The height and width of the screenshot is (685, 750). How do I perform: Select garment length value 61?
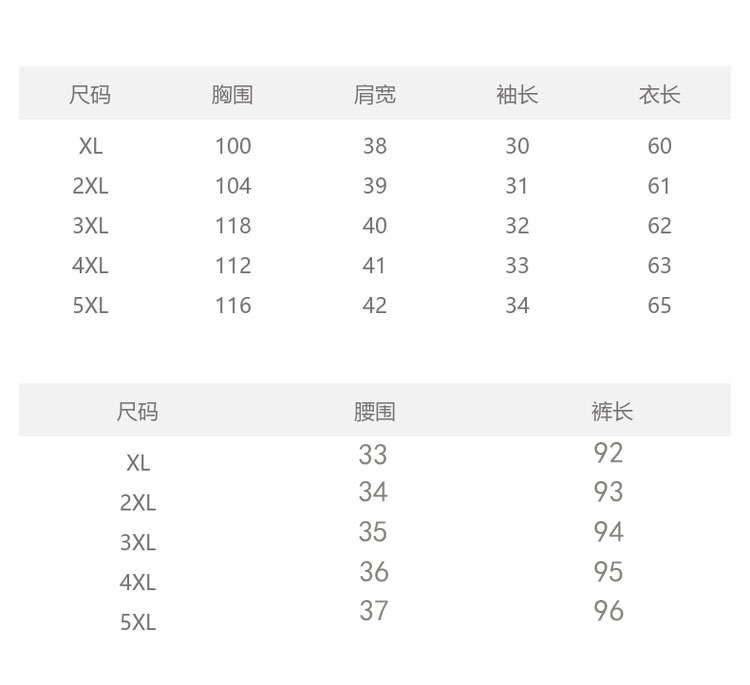[x=659, y=186]
